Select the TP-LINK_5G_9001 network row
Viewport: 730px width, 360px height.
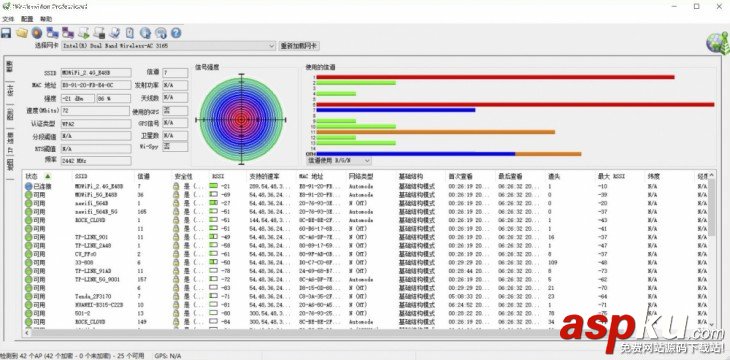click(365, 279)
